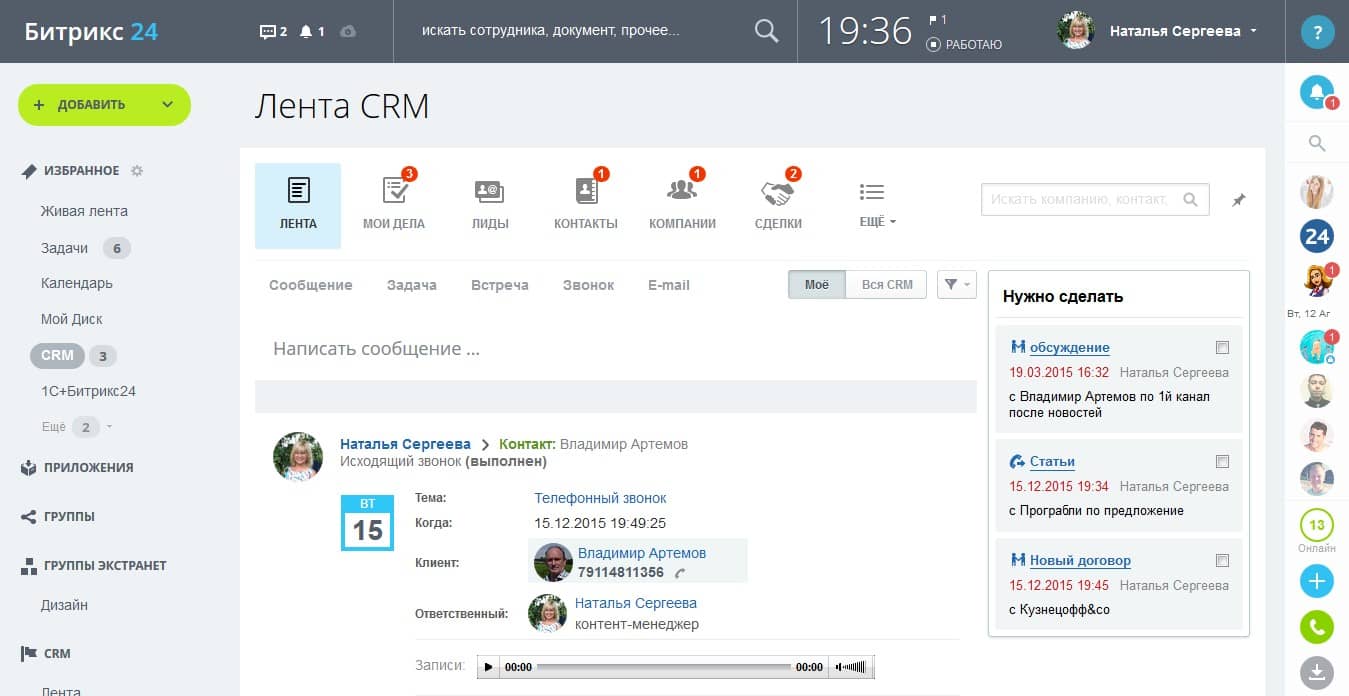
Task: Open the Владимир Артемов client link
Action: [641, 553]
